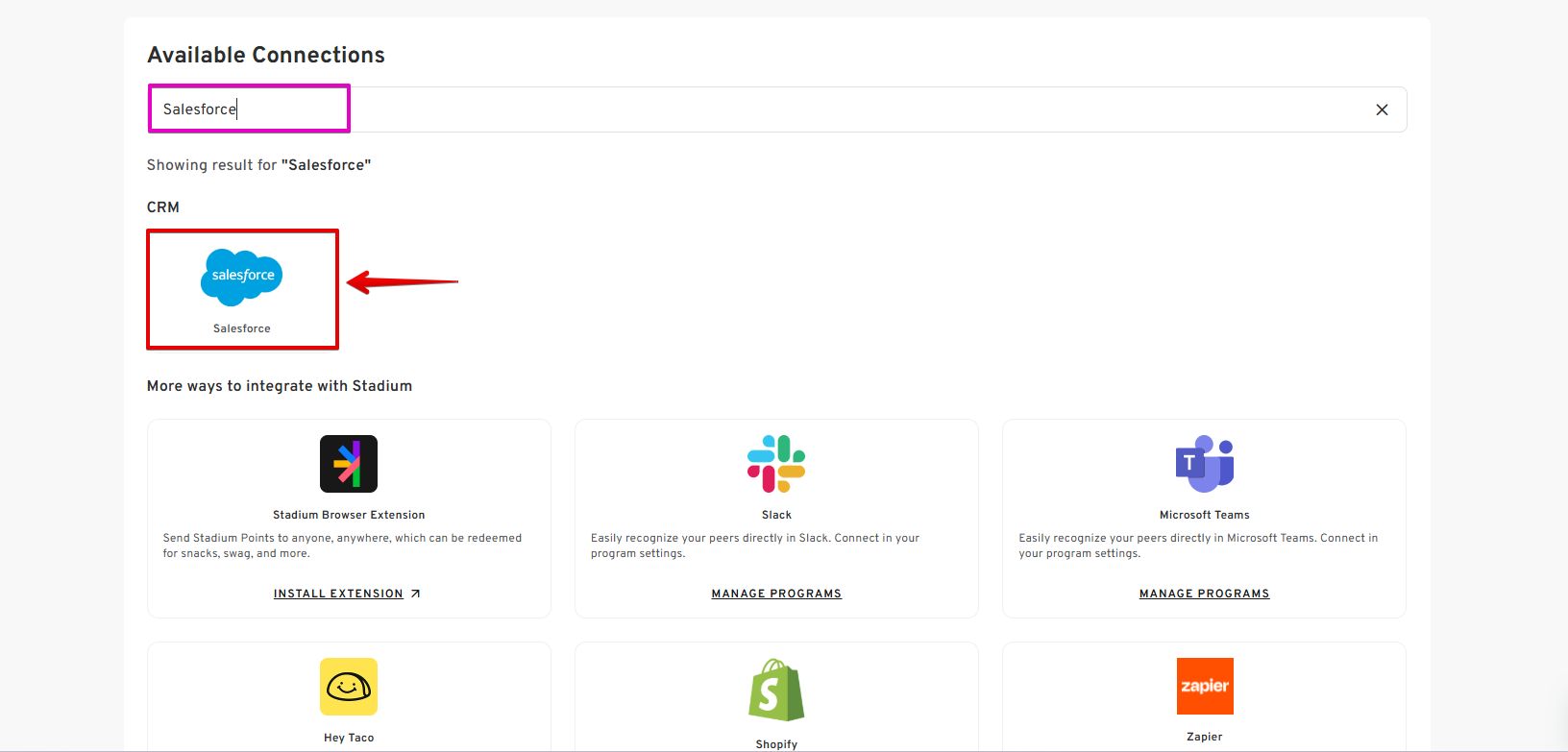Screen dimensions: 1568x752
Task: Clear the search with the X icon
Action: 1382,109
